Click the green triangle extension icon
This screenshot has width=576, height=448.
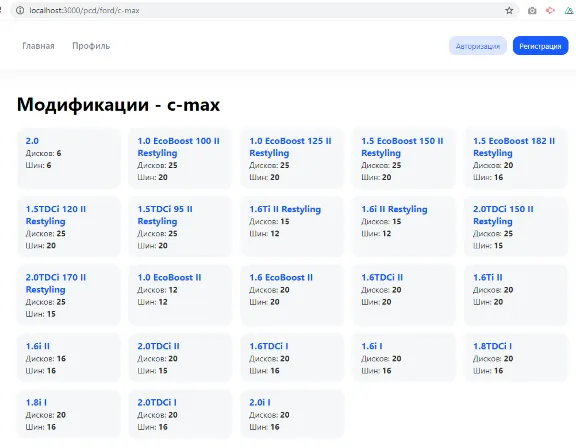(569, 10)
